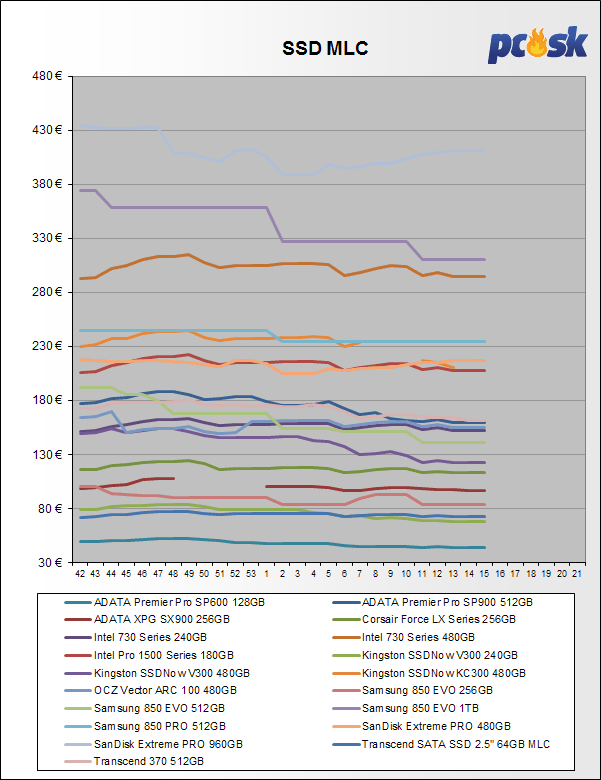Click the 280 € y-axis label
Image resolution: width=601 pixels, height=780 pixels.
(47, 292)
